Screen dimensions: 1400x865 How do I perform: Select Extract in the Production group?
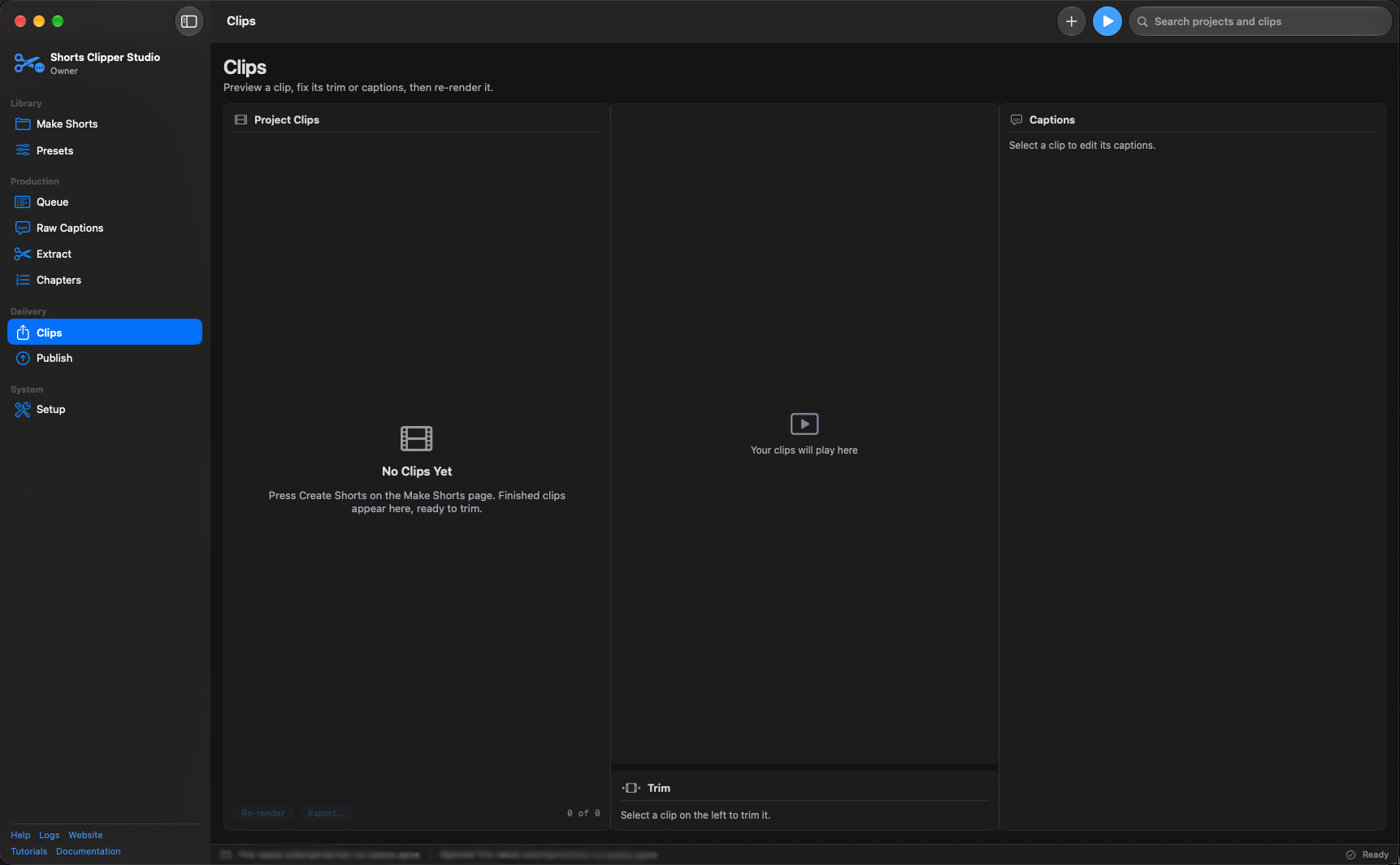tap(105, 254)
